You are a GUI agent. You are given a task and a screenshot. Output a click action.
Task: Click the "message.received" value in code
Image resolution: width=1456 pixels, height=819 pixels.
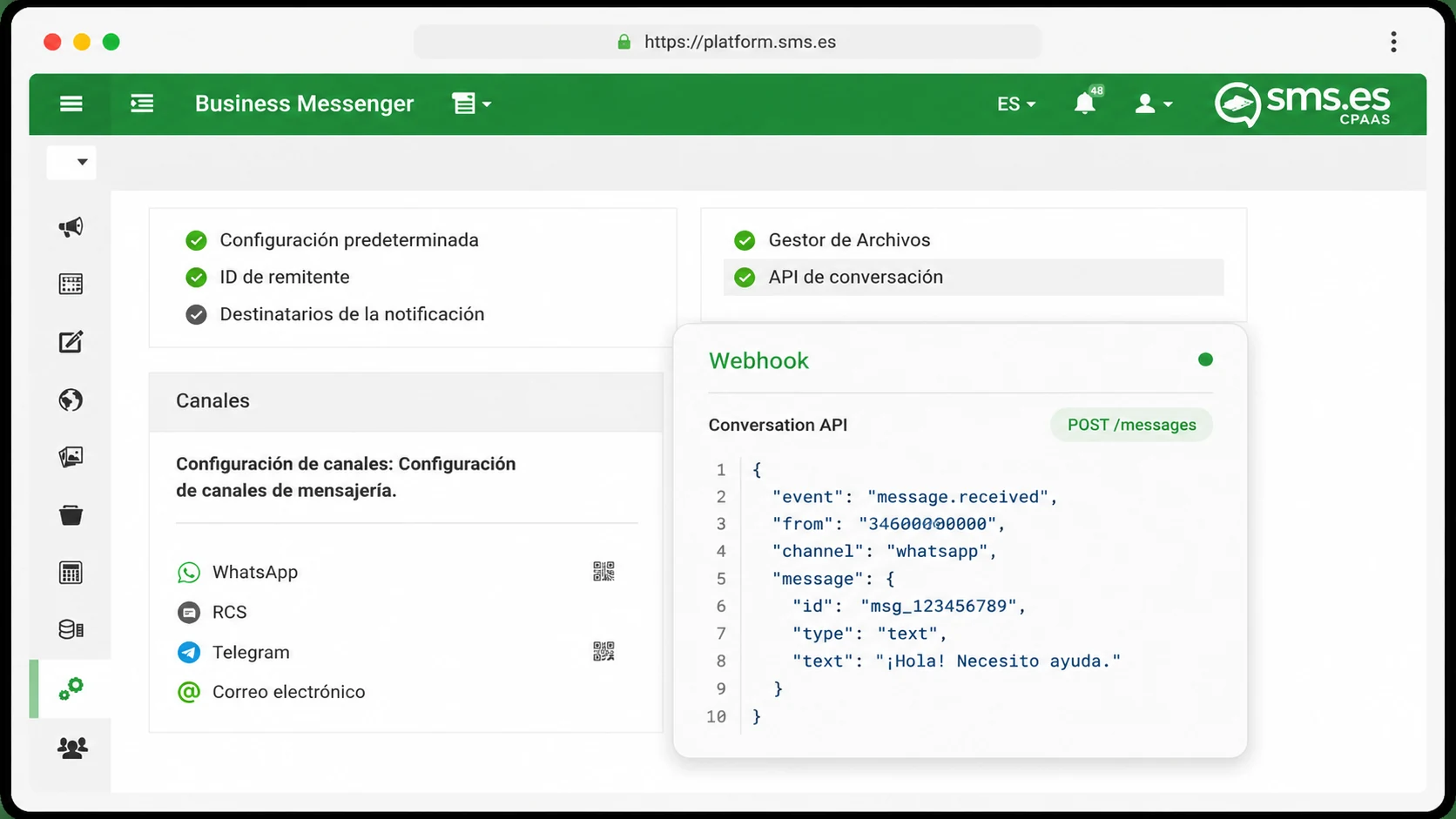958,497
